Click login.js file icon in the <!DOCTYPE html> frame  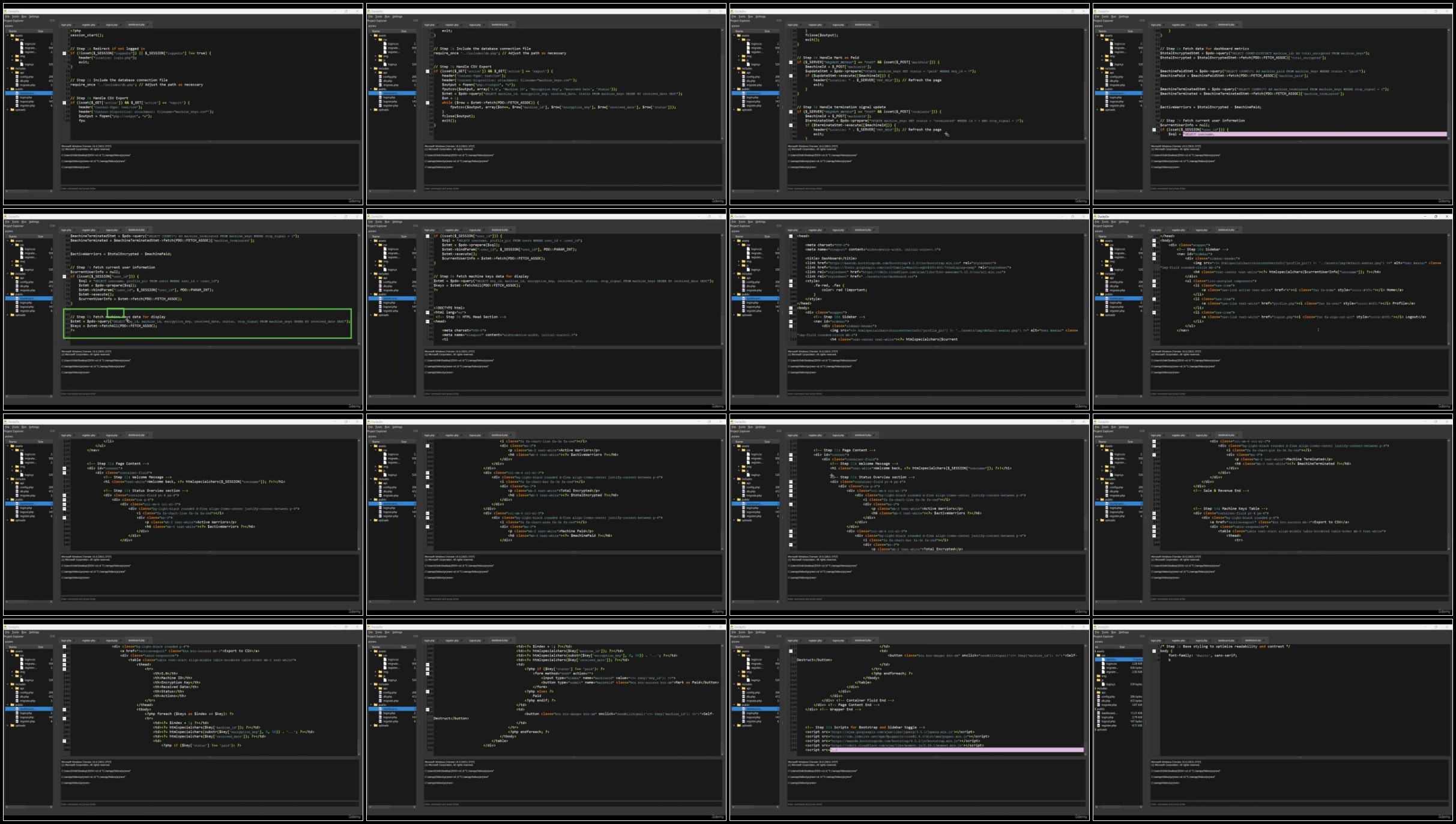tap(384, 269)
